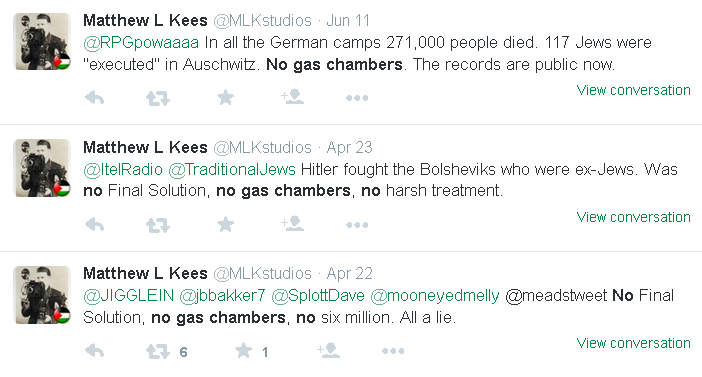Open the Apr 22 timestamp link
This screenshot has width=702, height=377.
pos(349,273)
